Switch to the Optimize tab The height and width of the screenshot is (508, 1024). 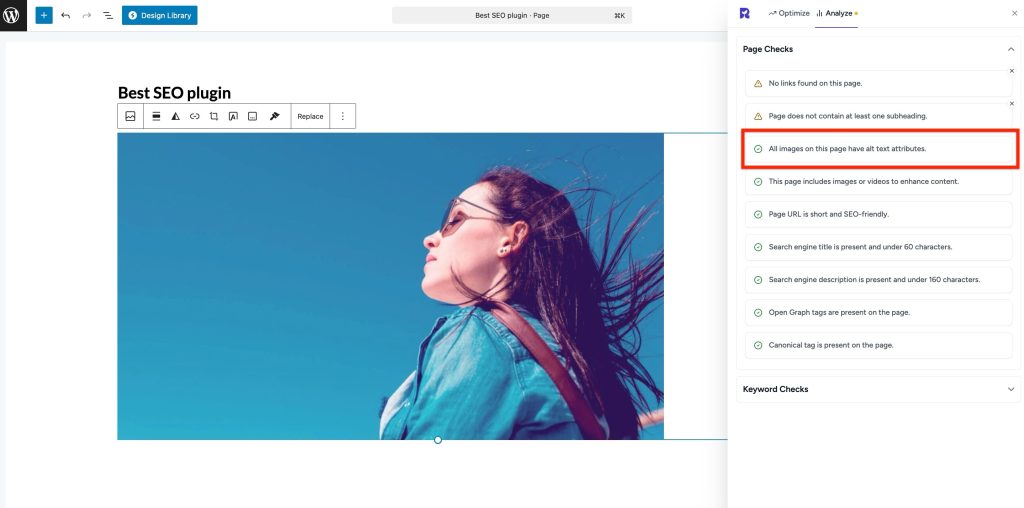point(789,13)
